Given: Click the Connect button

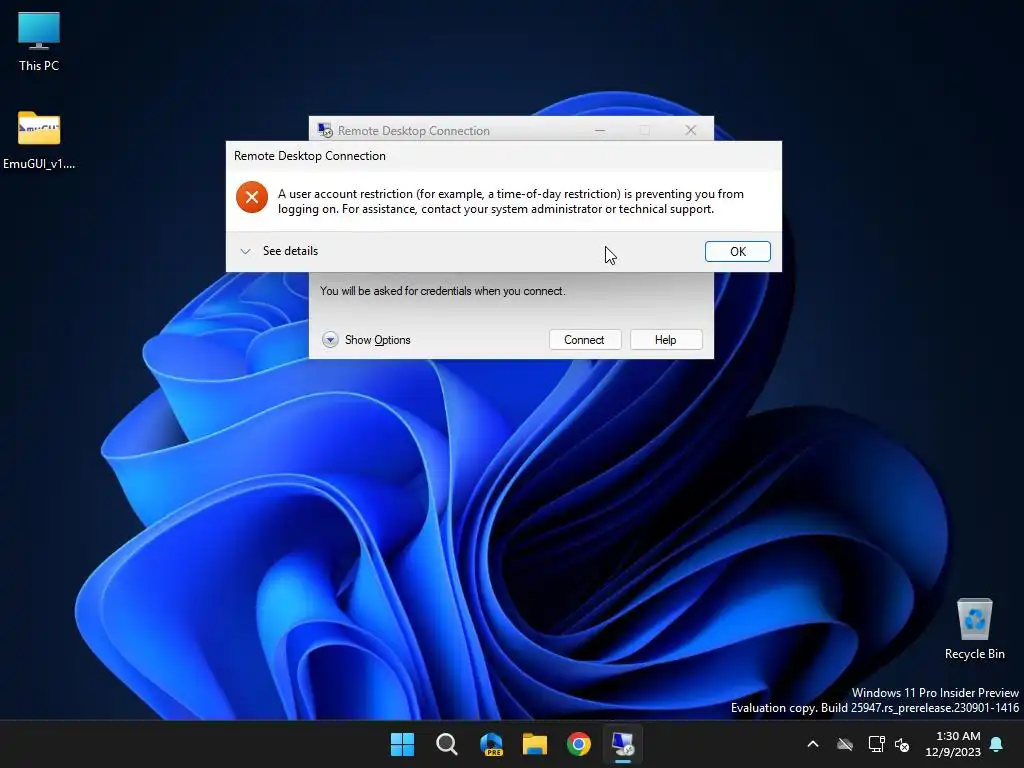Looking at the screenshot, I should (x=584, y=340).
